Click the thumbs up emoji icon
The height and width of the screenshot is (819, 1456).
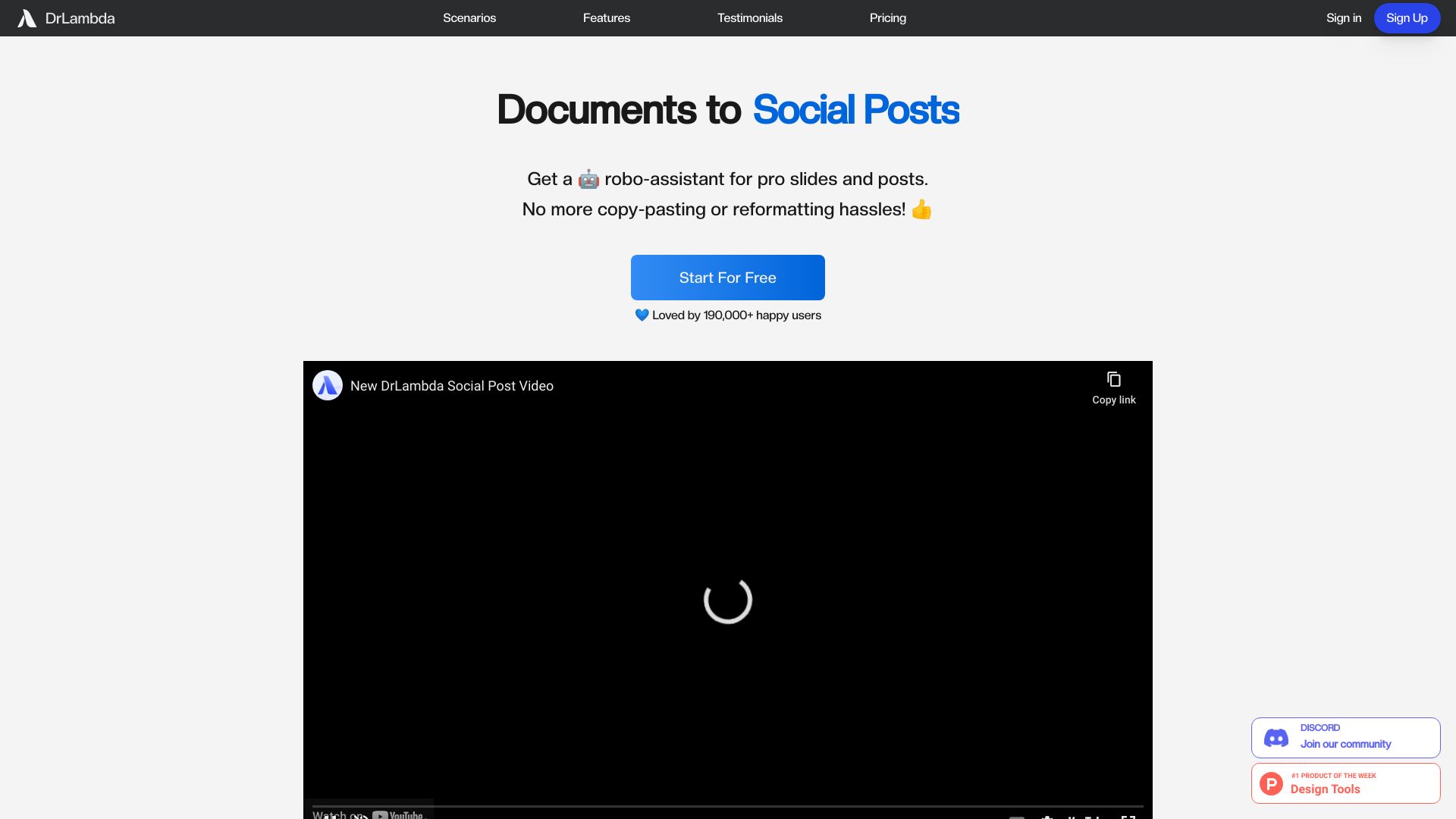click(921, 208)
